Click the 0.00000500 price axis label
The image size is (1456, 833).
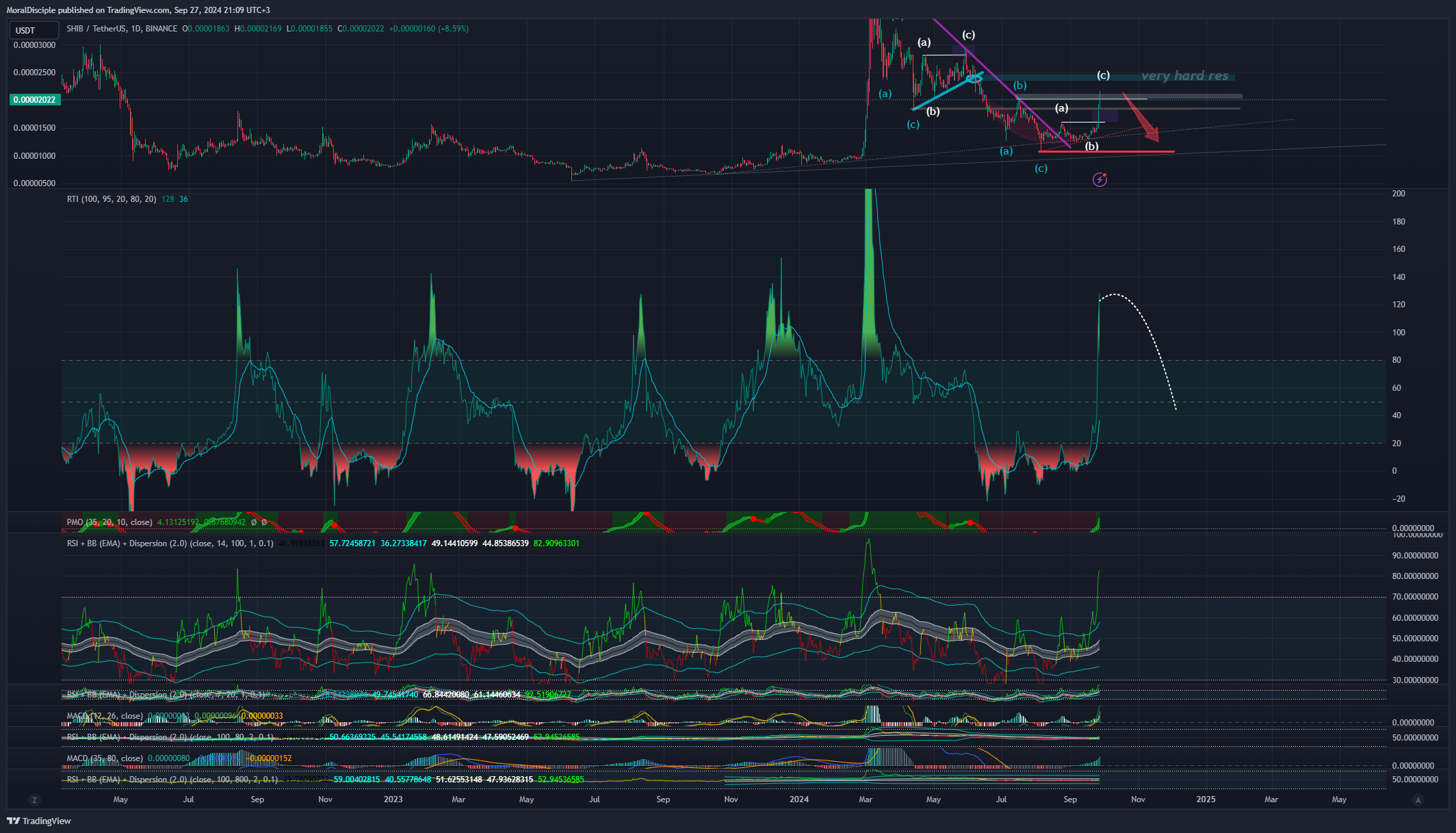35,183
